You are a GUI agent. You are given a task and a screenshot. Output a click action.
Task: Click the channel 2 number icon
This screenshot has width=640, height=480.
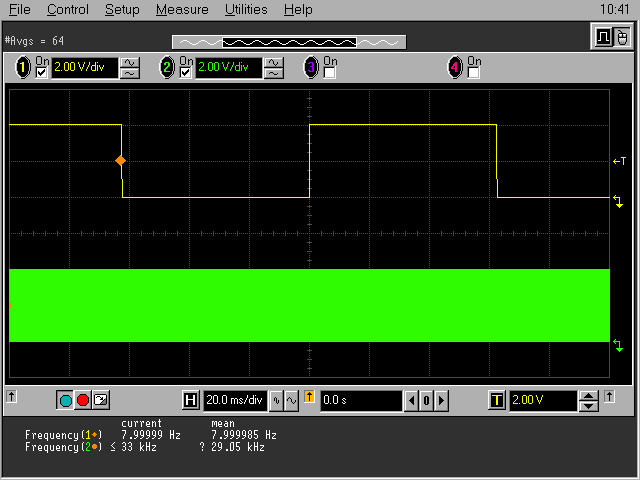[168, 68]
